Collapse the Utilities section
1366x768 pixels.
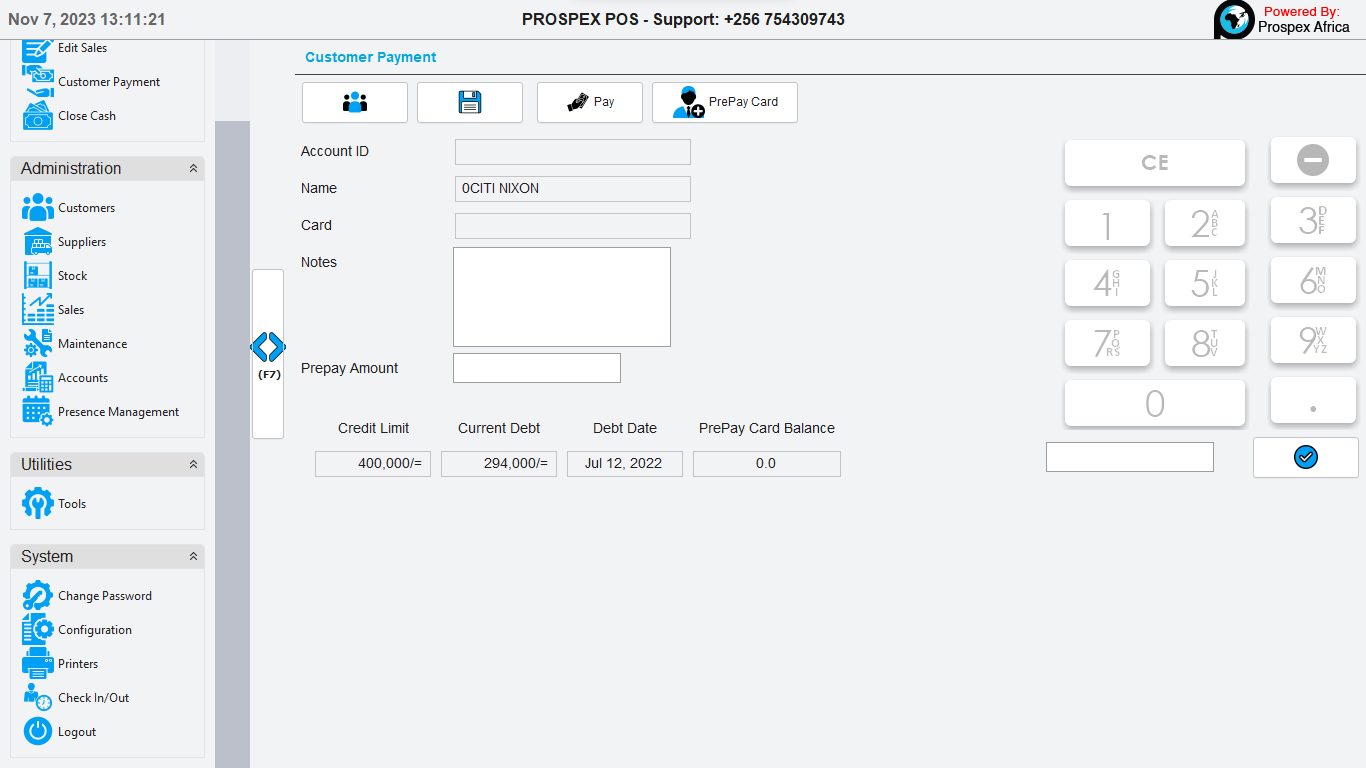coord(193,465)
